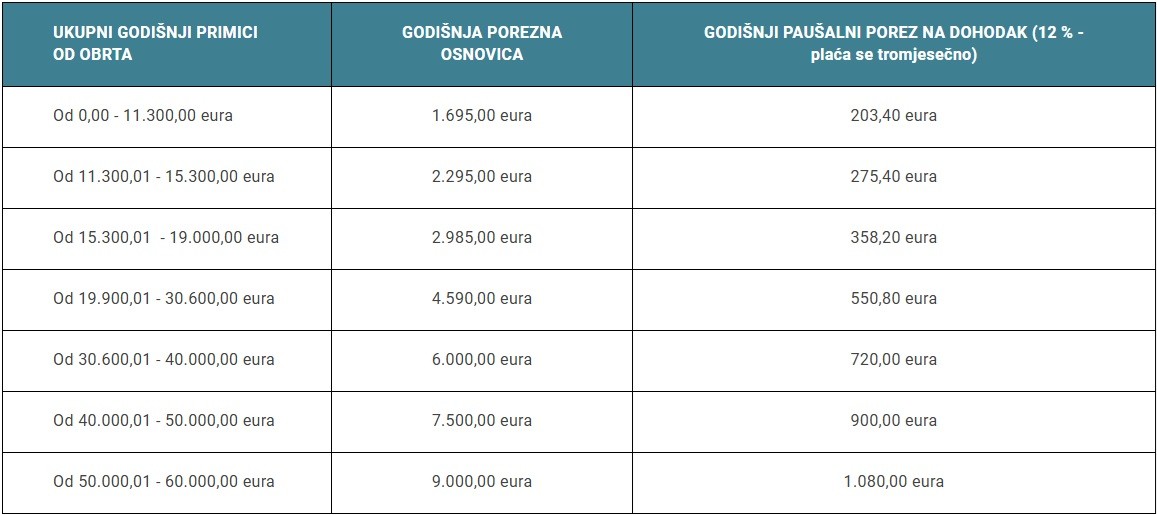Viewport: 1157px width, 515px height.
Task: Click the 275,40 eura tax amount
Action: point(893,176)
